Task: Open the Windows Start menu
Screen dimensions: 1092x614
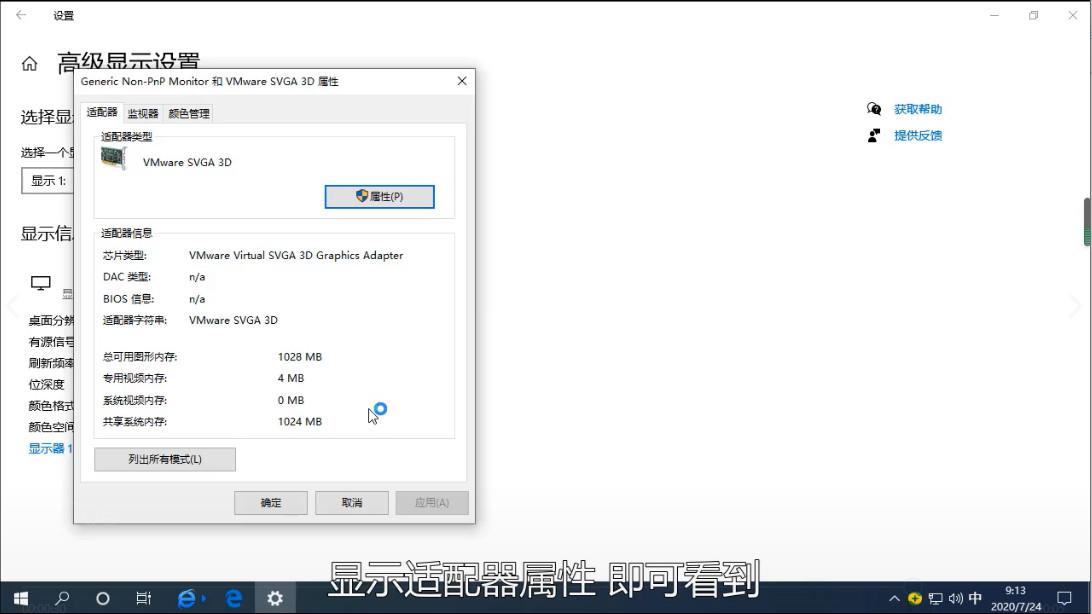Action: [20, 598]
